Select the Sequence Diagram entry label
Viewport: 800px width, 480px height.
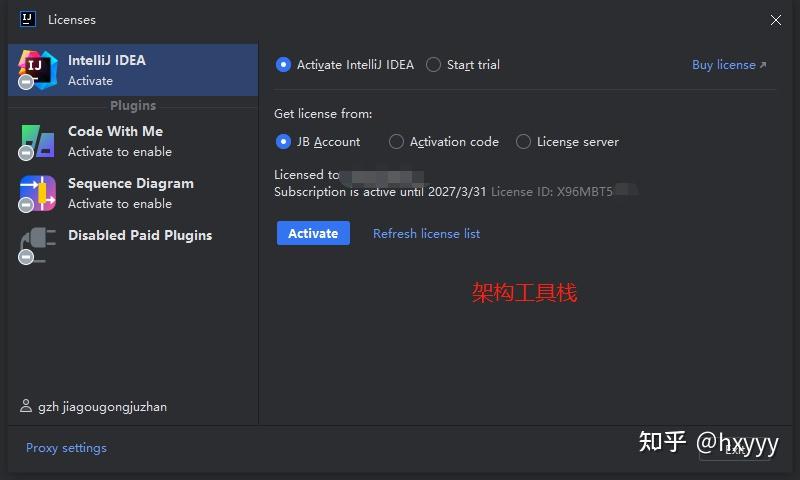(x=131, y=184)
